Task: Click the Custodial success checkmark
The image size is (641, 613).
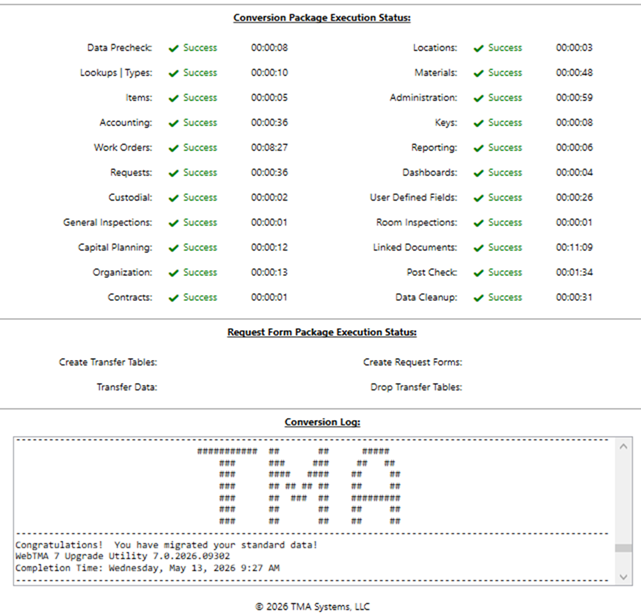Action: 174,198
